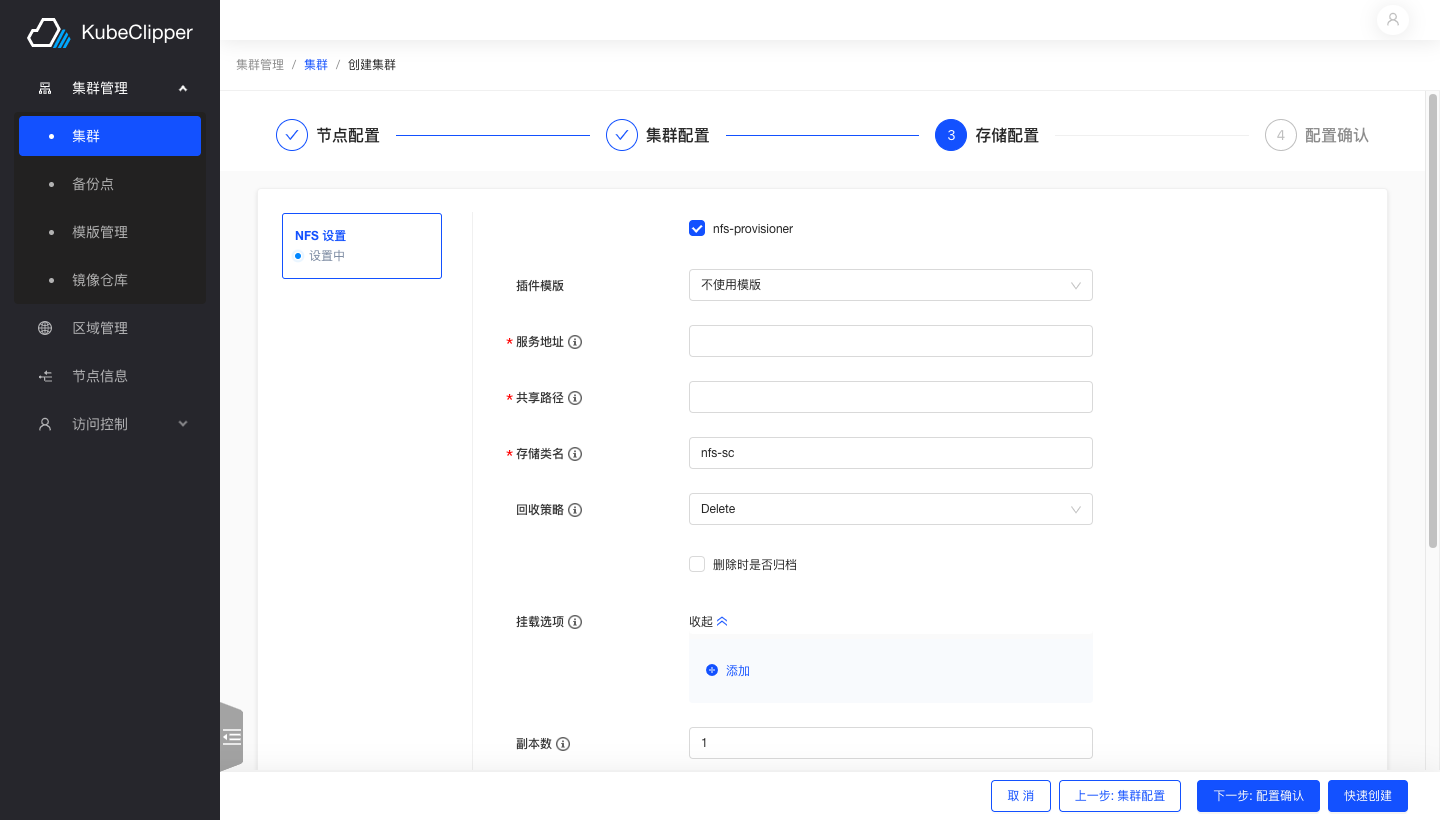Image resolution: width=1440 pixels, height=820 pixels.
Task: Click the 节点信息 node icon
Action: point(45,376)
